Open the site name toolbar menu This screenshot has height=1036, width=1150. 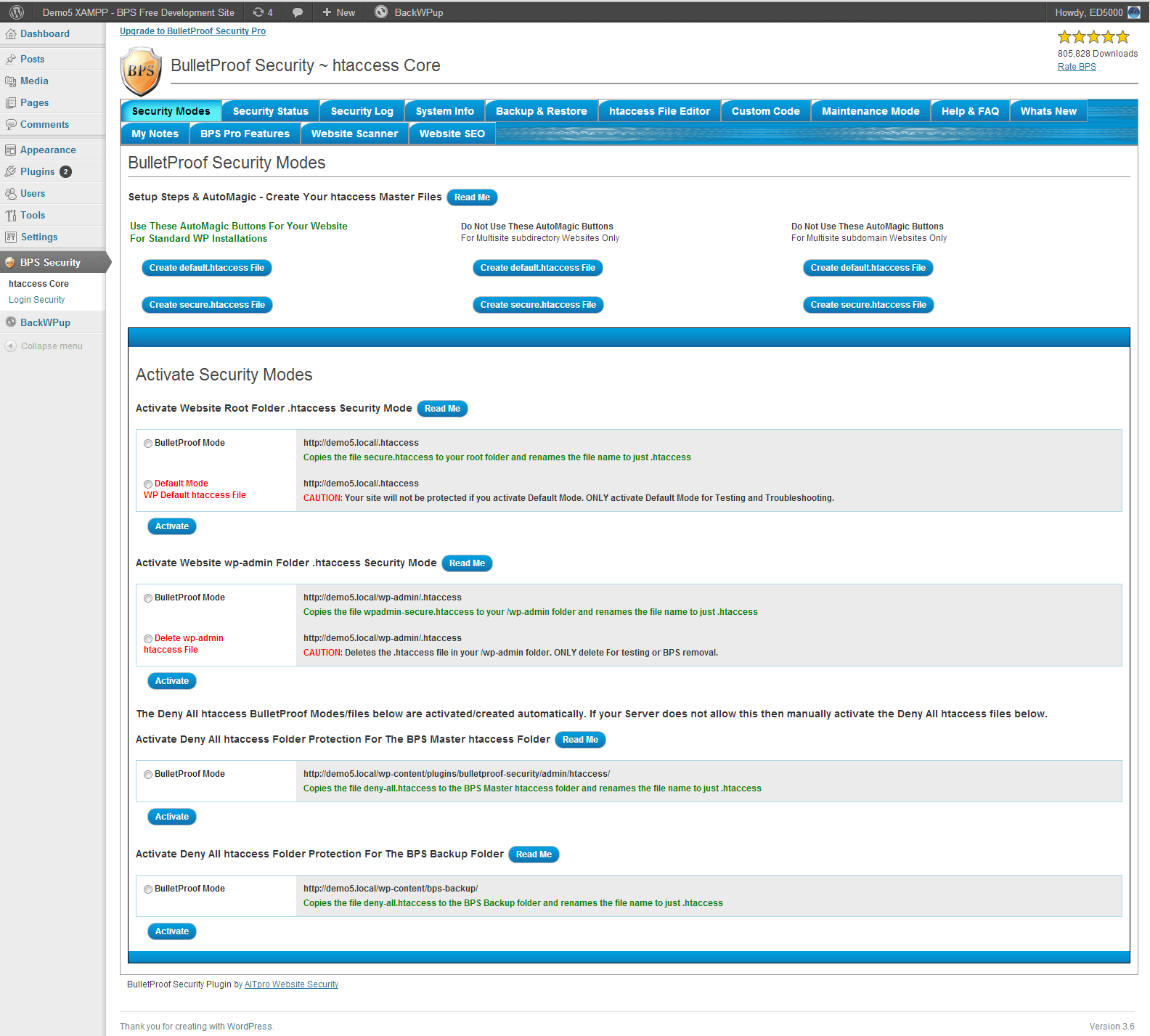tap(138, 12)
